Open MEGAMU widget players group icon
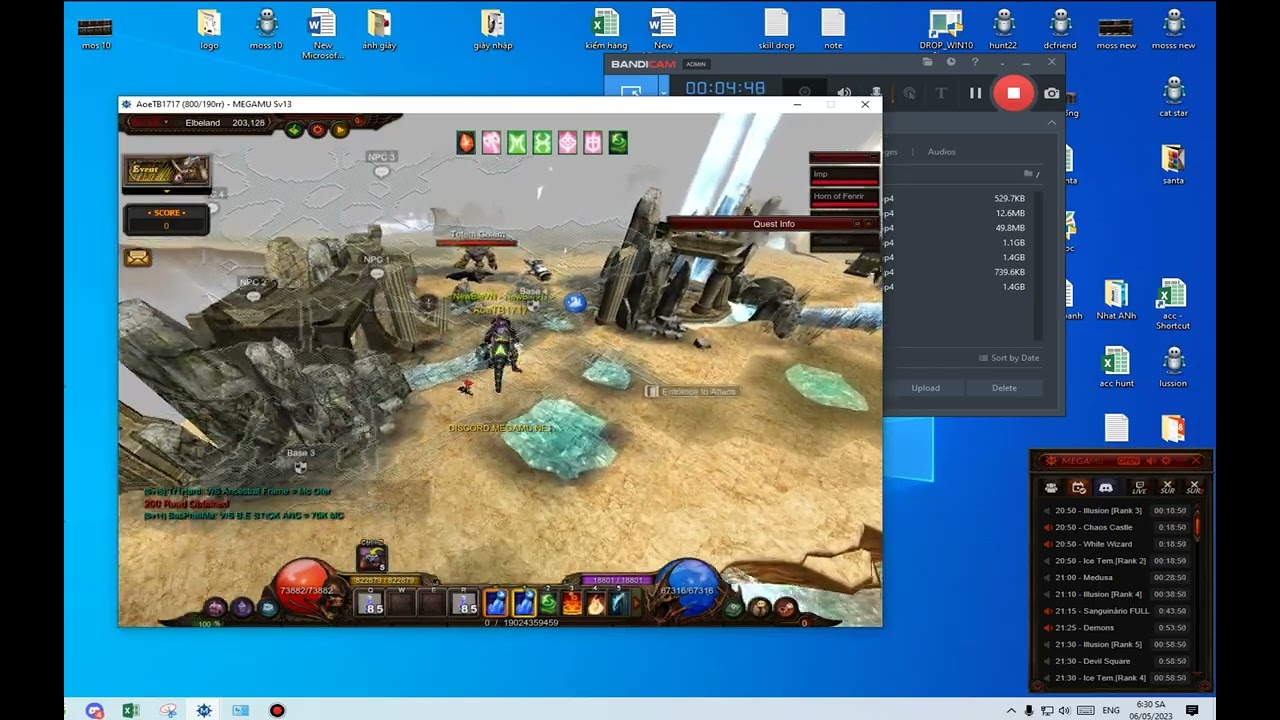 [x=1051, y=487]
